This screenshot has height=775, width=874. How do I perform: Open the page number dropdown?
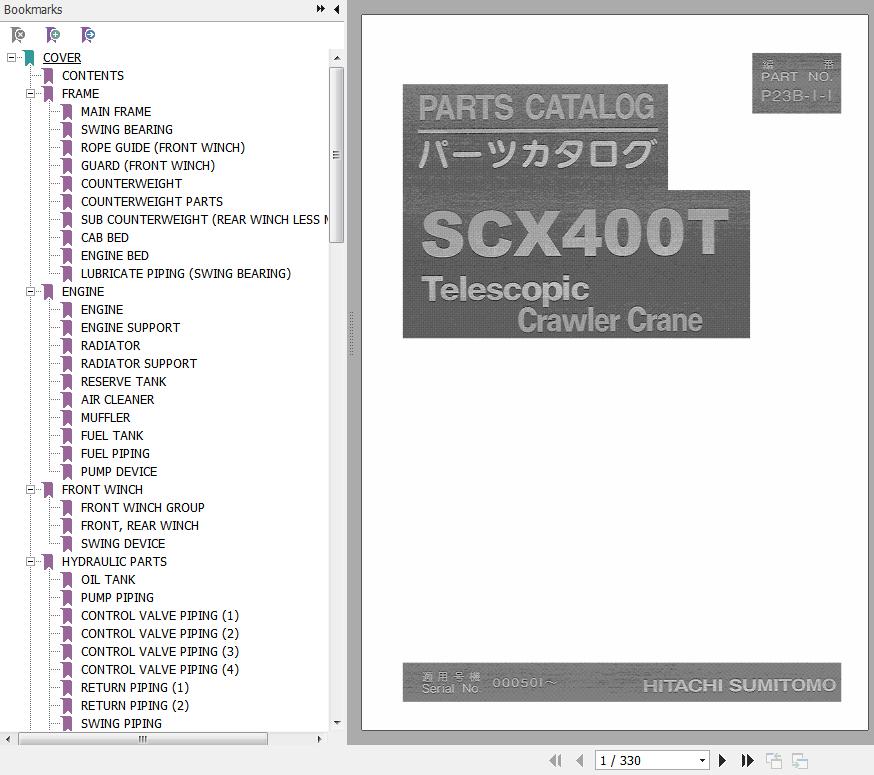[702, 761]
